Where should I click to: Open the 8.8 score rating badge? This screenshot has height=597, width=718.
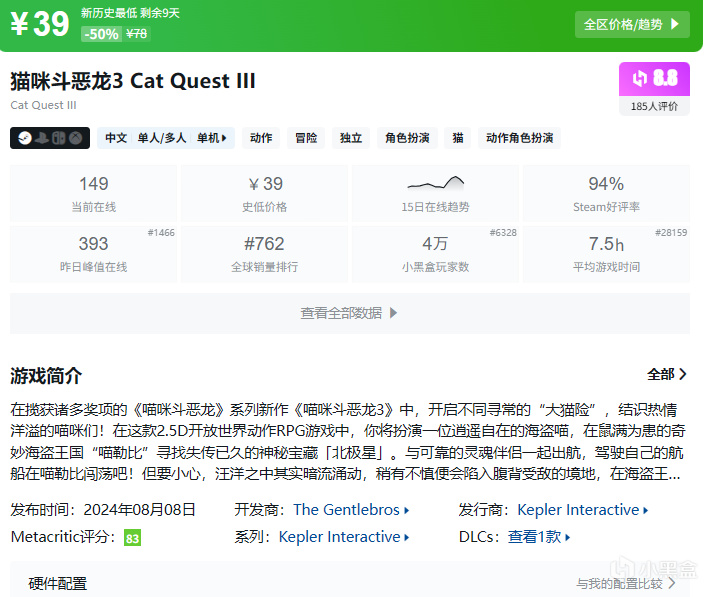tap(654, 79)
